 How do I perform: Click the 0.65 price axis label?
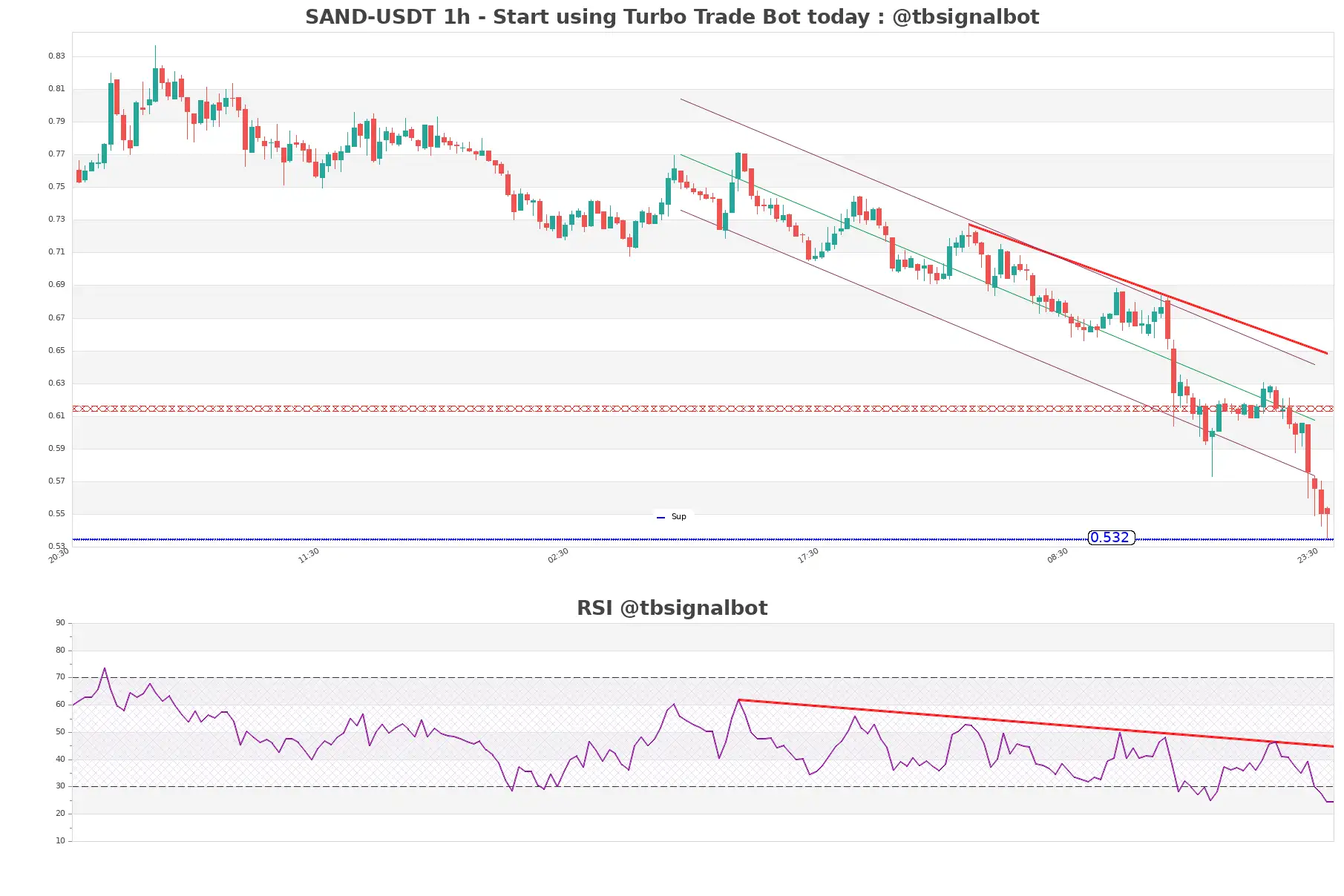[x=56, y=351]
